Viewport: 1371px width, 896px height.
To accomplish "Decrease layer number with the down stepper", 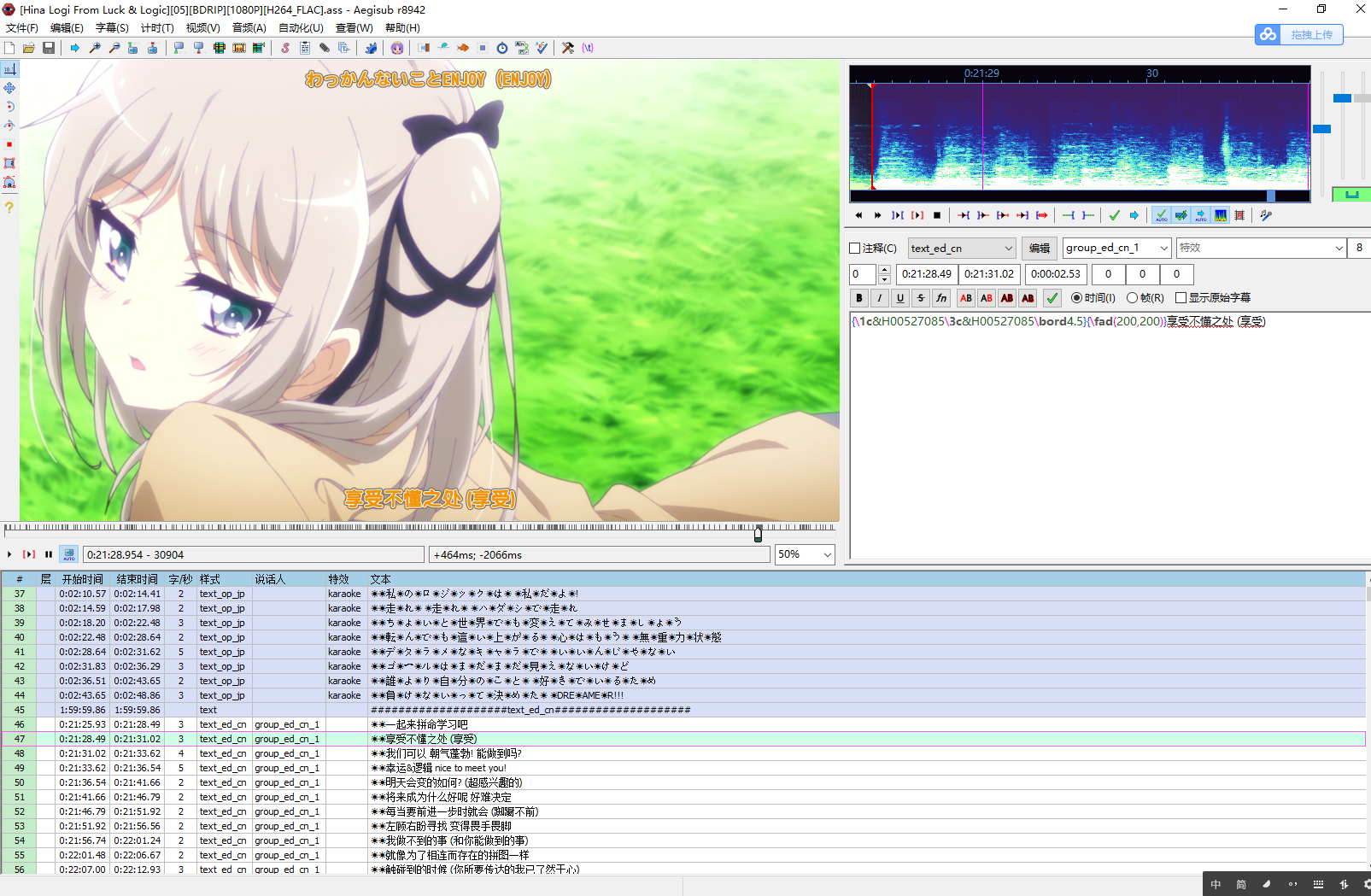I will click(884, 279).
